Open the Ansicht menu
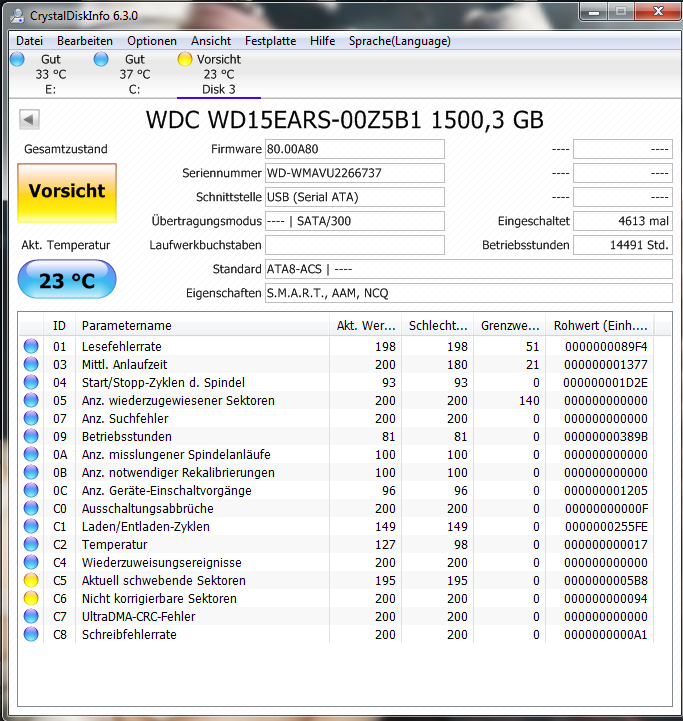This screenshot has width=683, height=721. (211, 41)
